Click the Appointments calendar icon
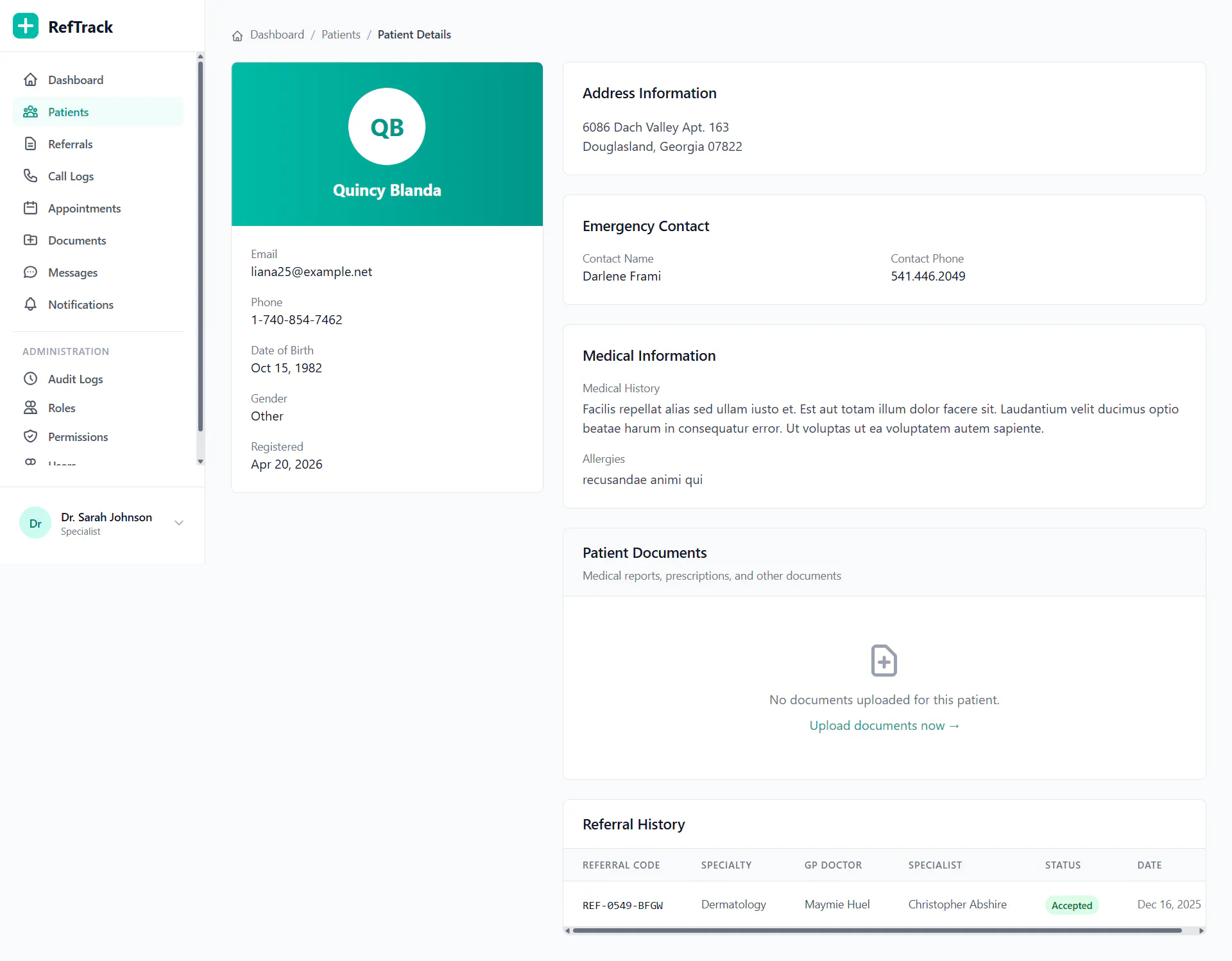1232x961 pixels. pos(30,208)
